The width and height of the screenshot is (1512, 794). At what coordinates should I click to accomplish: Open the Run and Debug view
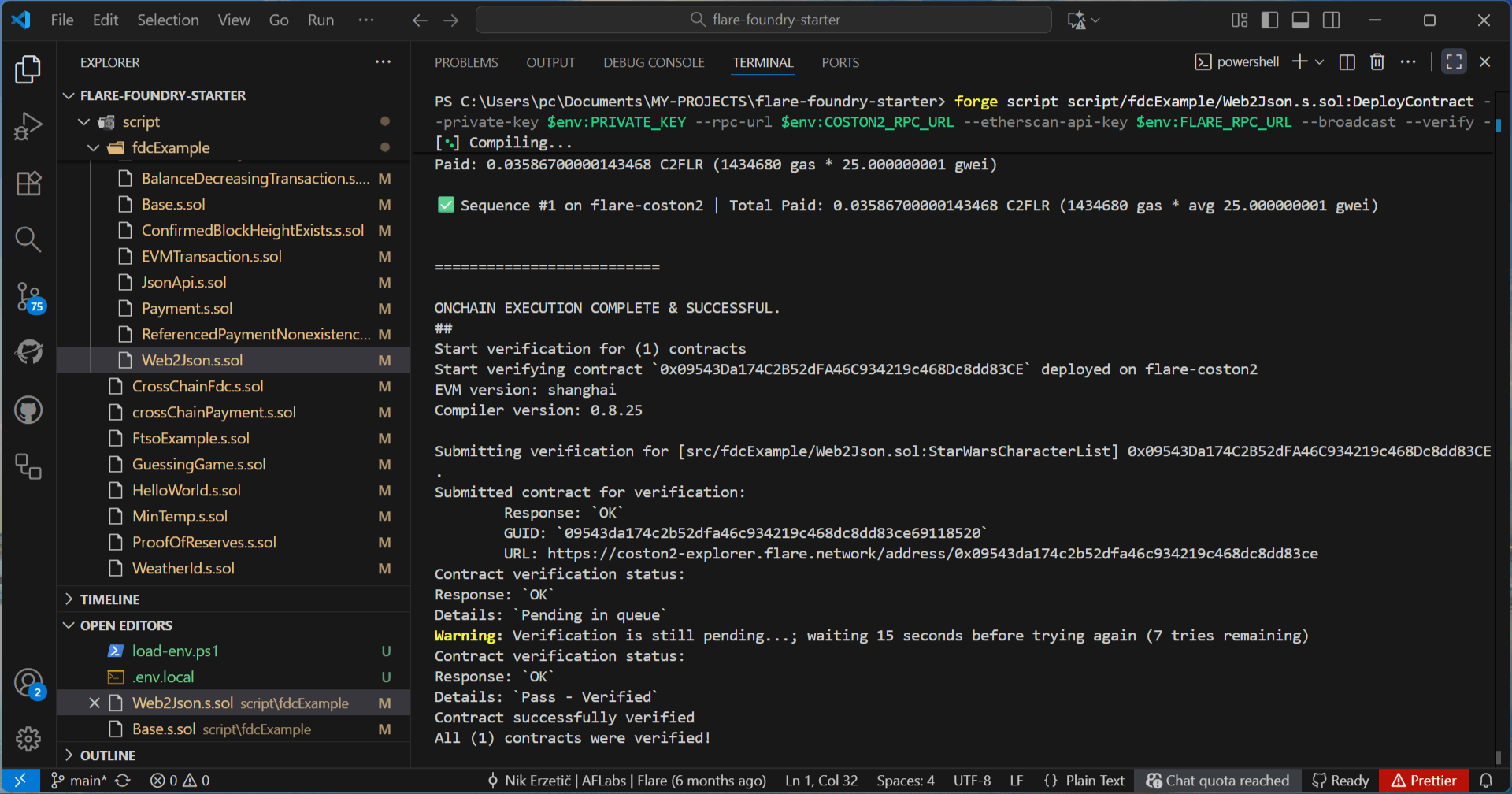click(x=28, y=126)
